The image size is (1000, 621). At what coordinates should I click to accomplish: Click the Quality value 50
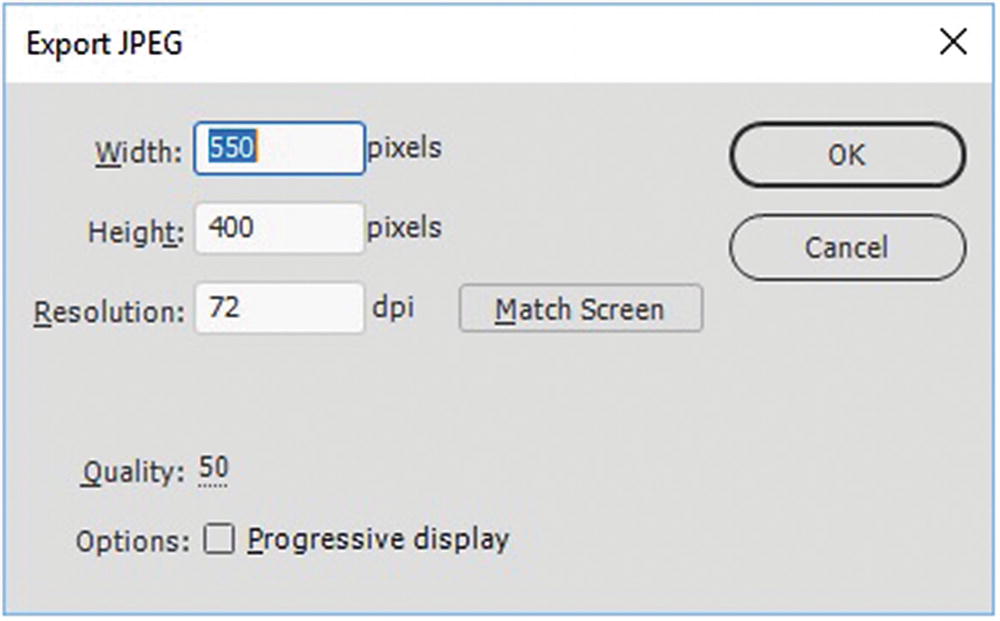point(213,468)
